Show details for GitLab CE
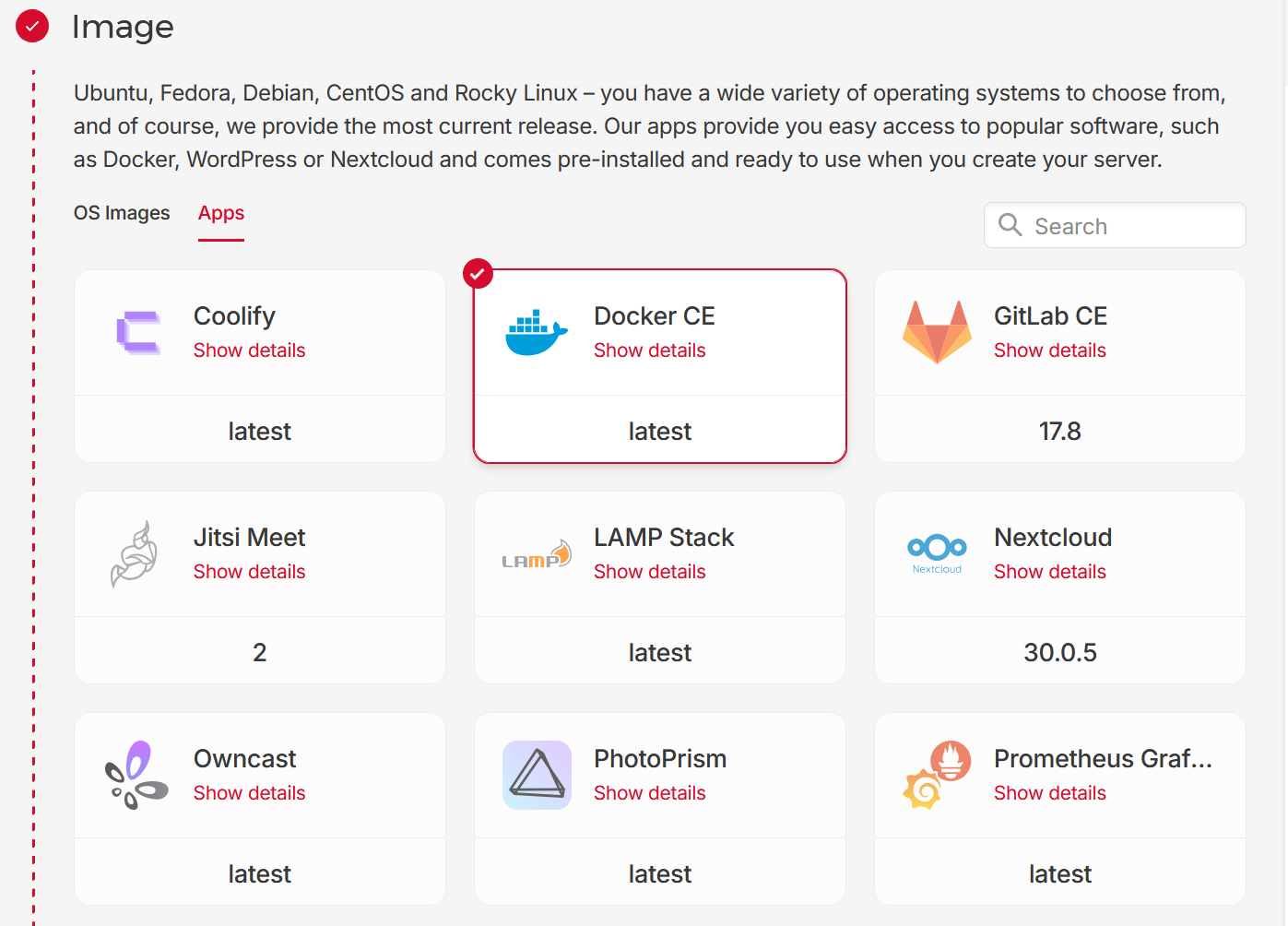The image size is (1288, 926). pos(1049,350)
